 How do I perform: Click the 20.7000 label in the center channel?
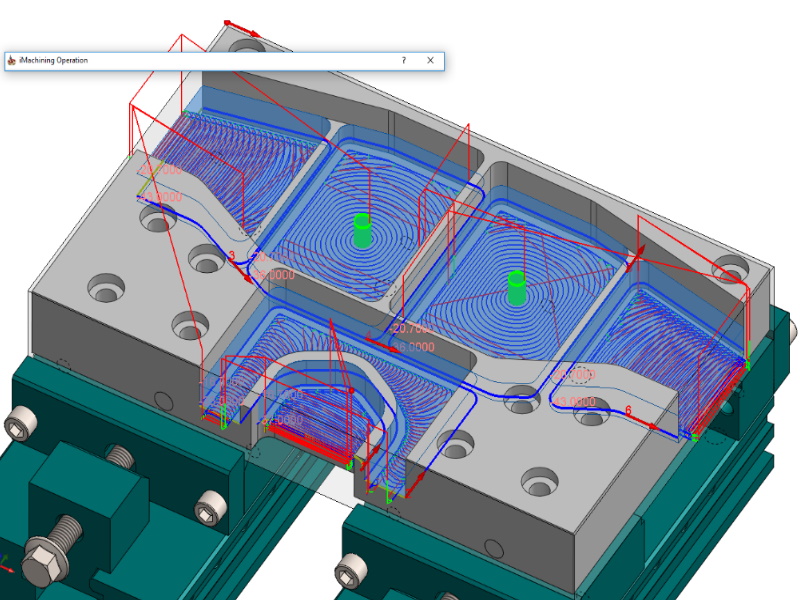coord(412,329)
